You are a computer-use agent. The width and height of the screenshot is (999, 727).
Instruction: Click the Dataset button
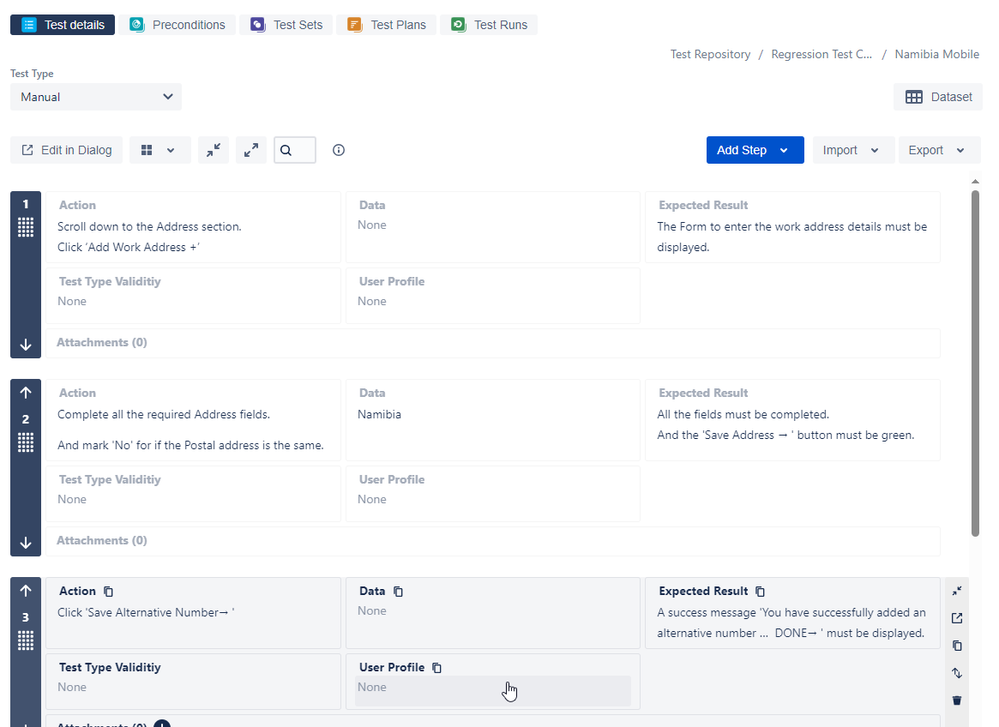point(938,97)
